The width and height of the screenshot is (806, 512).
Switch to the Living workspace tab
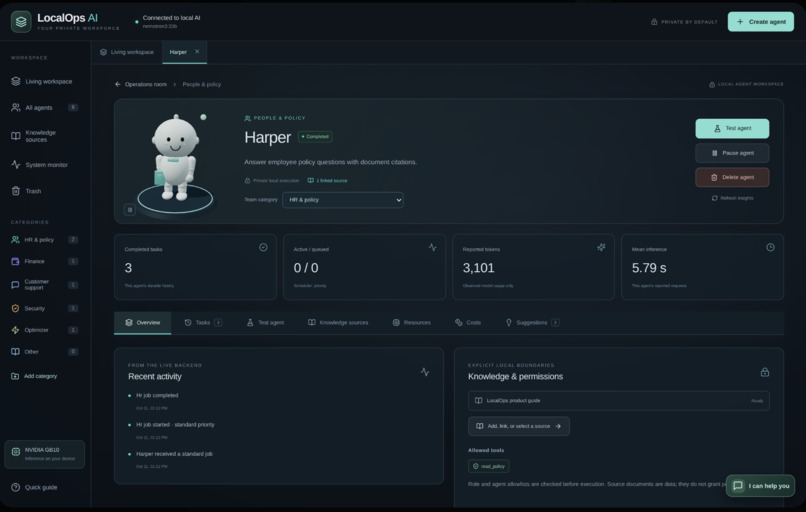click(x=127, y=52)
